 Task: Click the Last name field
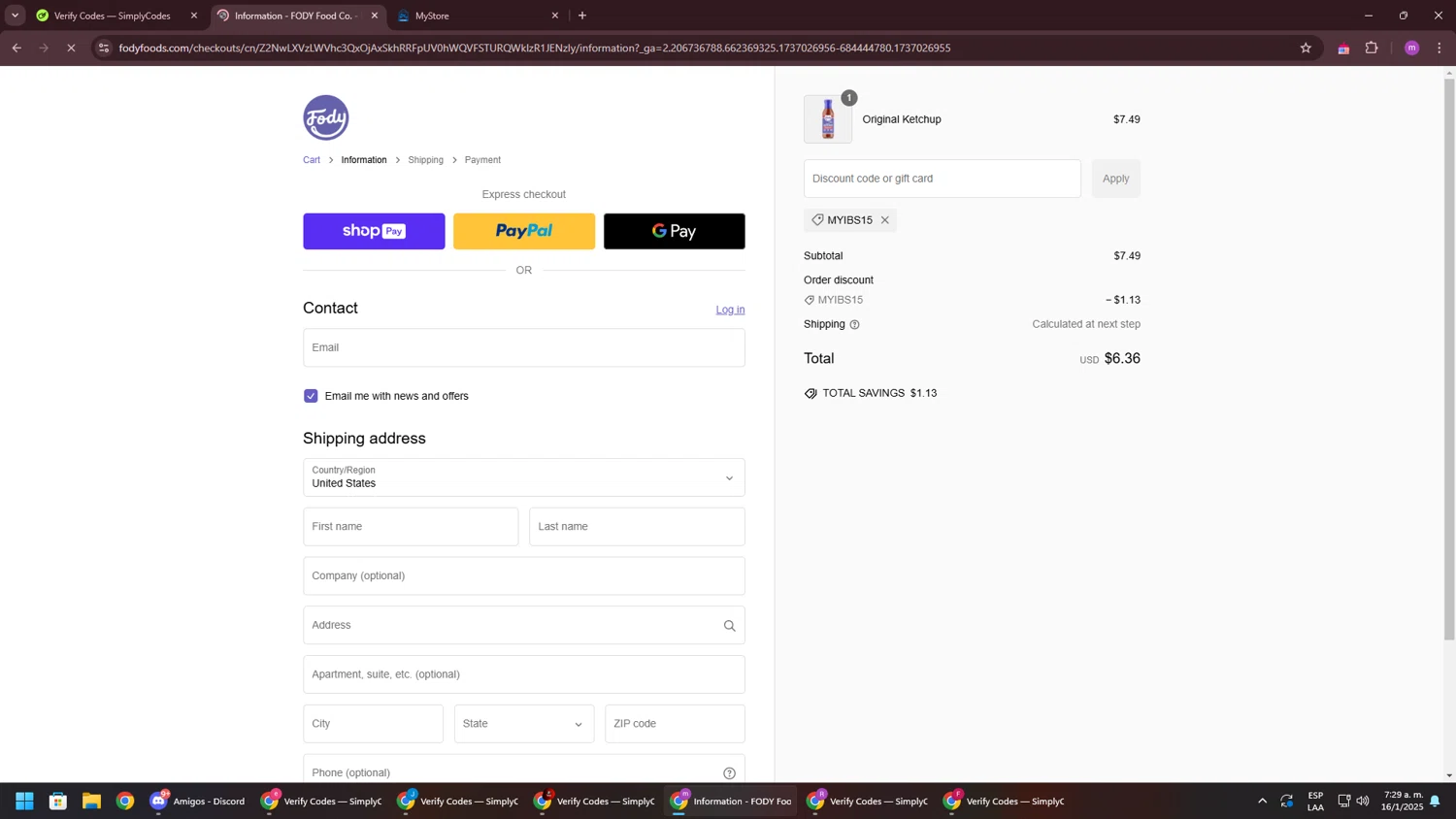point(637,527)
